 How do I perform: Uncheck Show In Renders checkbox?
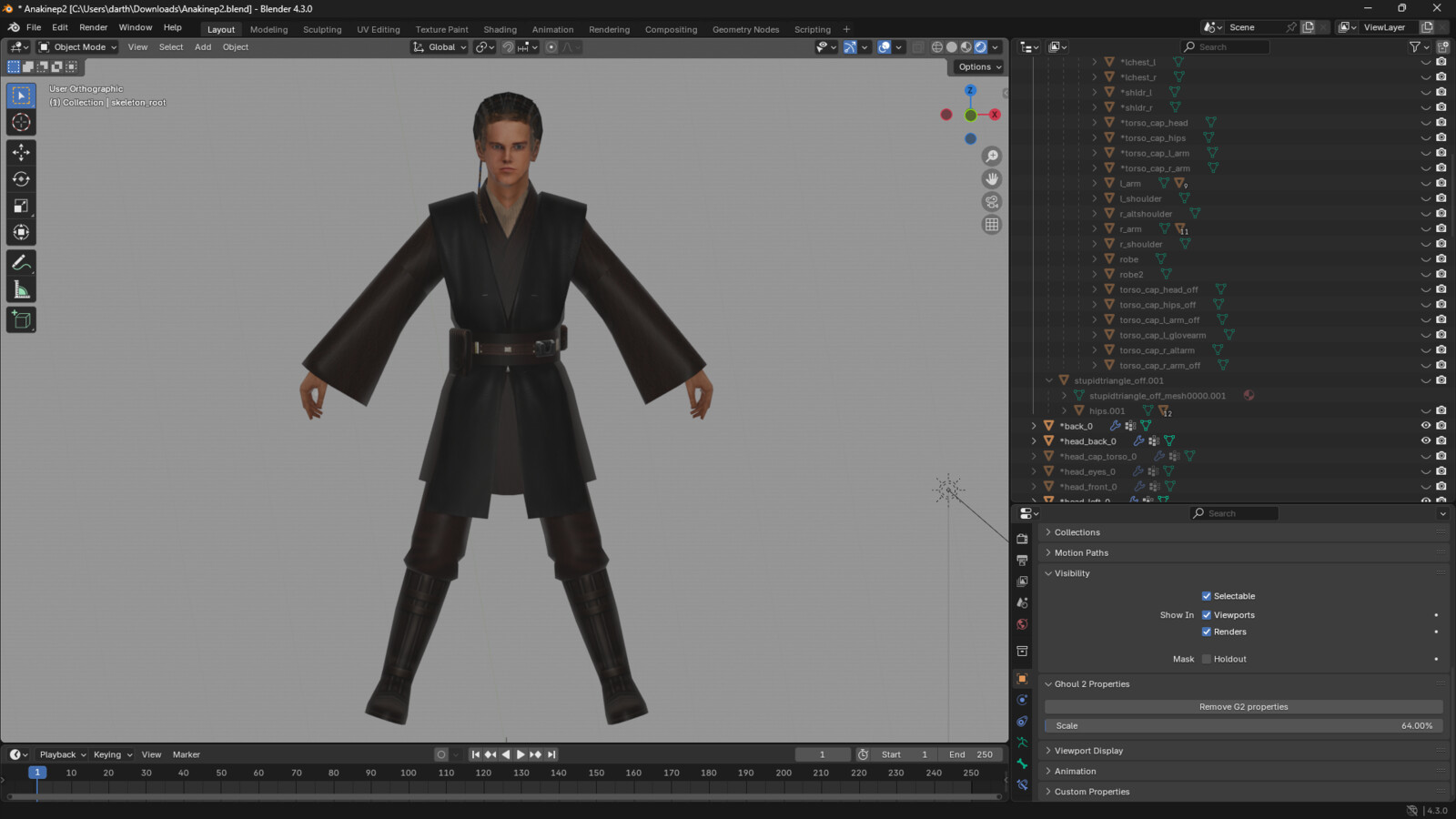1207,632
